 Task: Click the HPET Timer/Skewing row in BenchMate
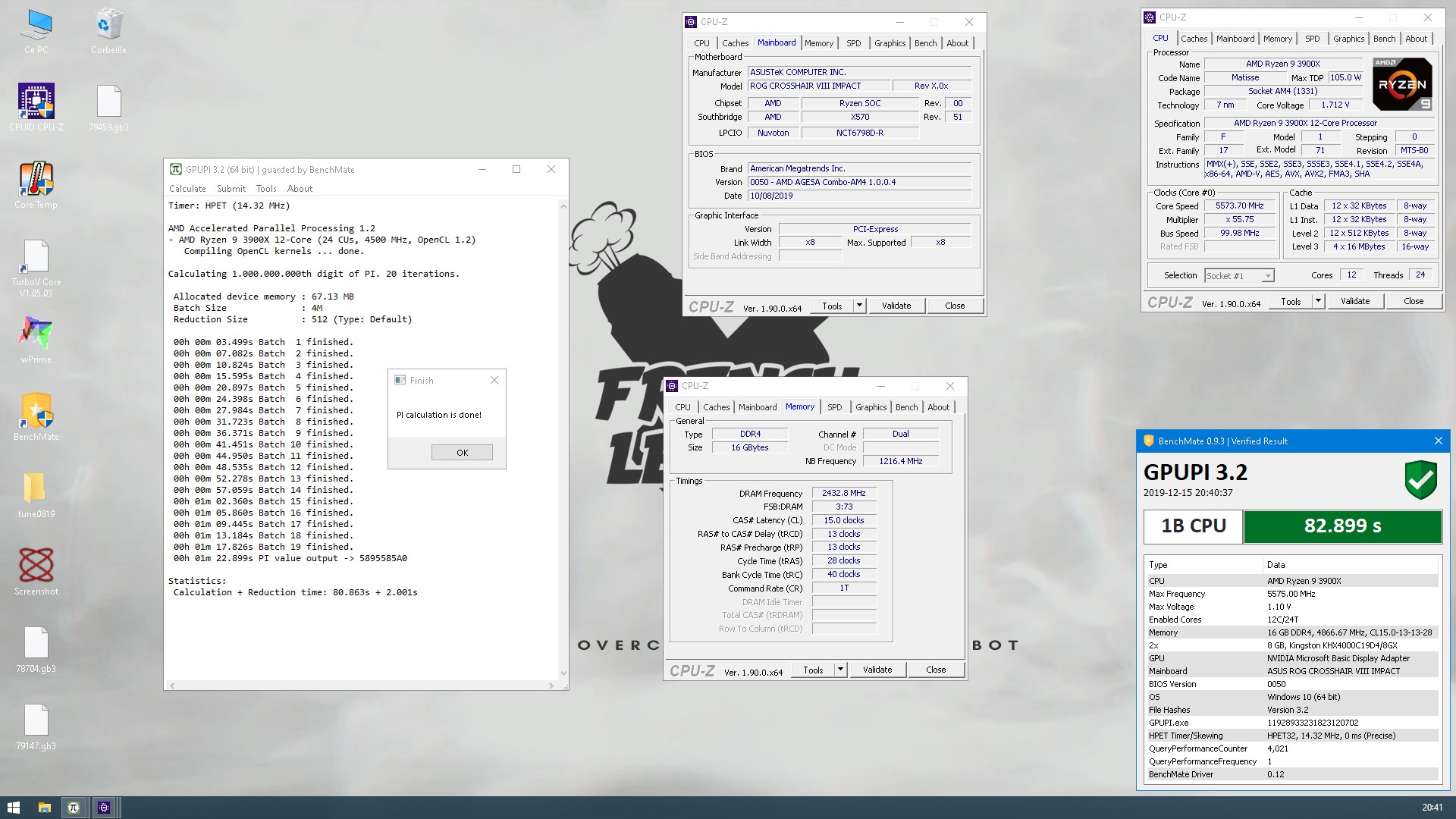click(1291, 736)
